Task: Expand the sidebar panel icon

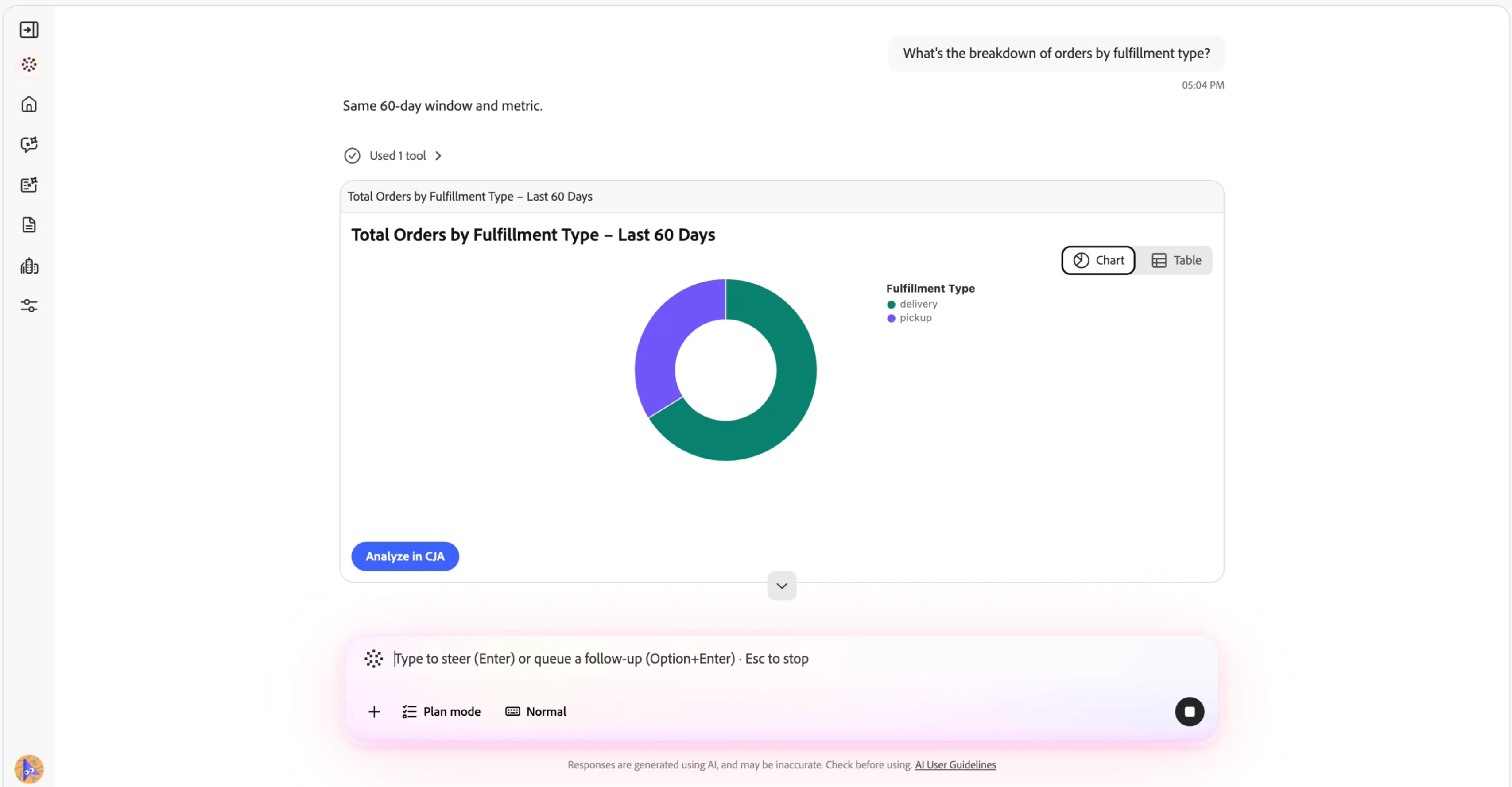Action: coord(29,29)
